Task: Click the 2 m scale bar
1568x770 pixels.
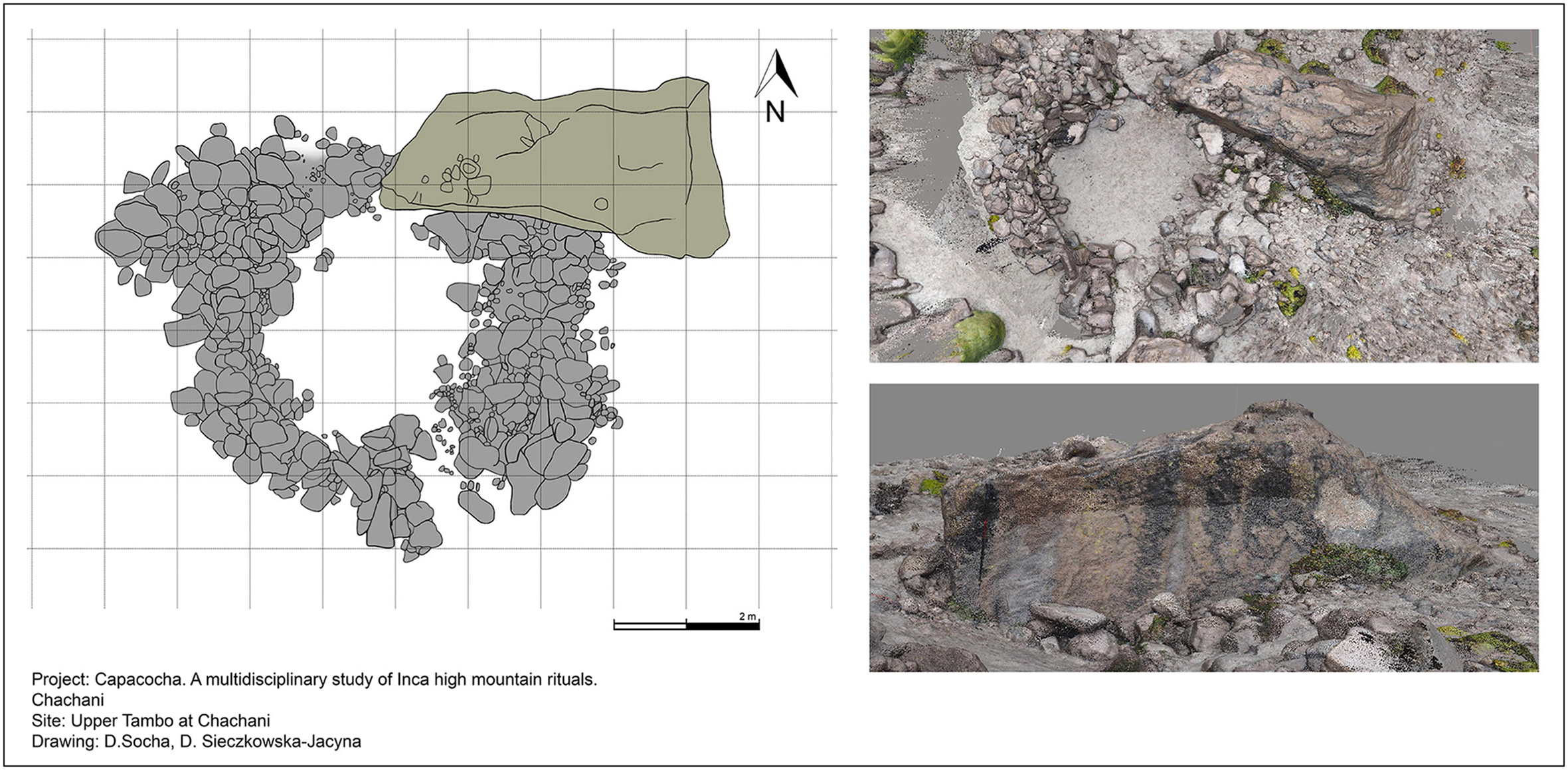Action: (686, 625)
